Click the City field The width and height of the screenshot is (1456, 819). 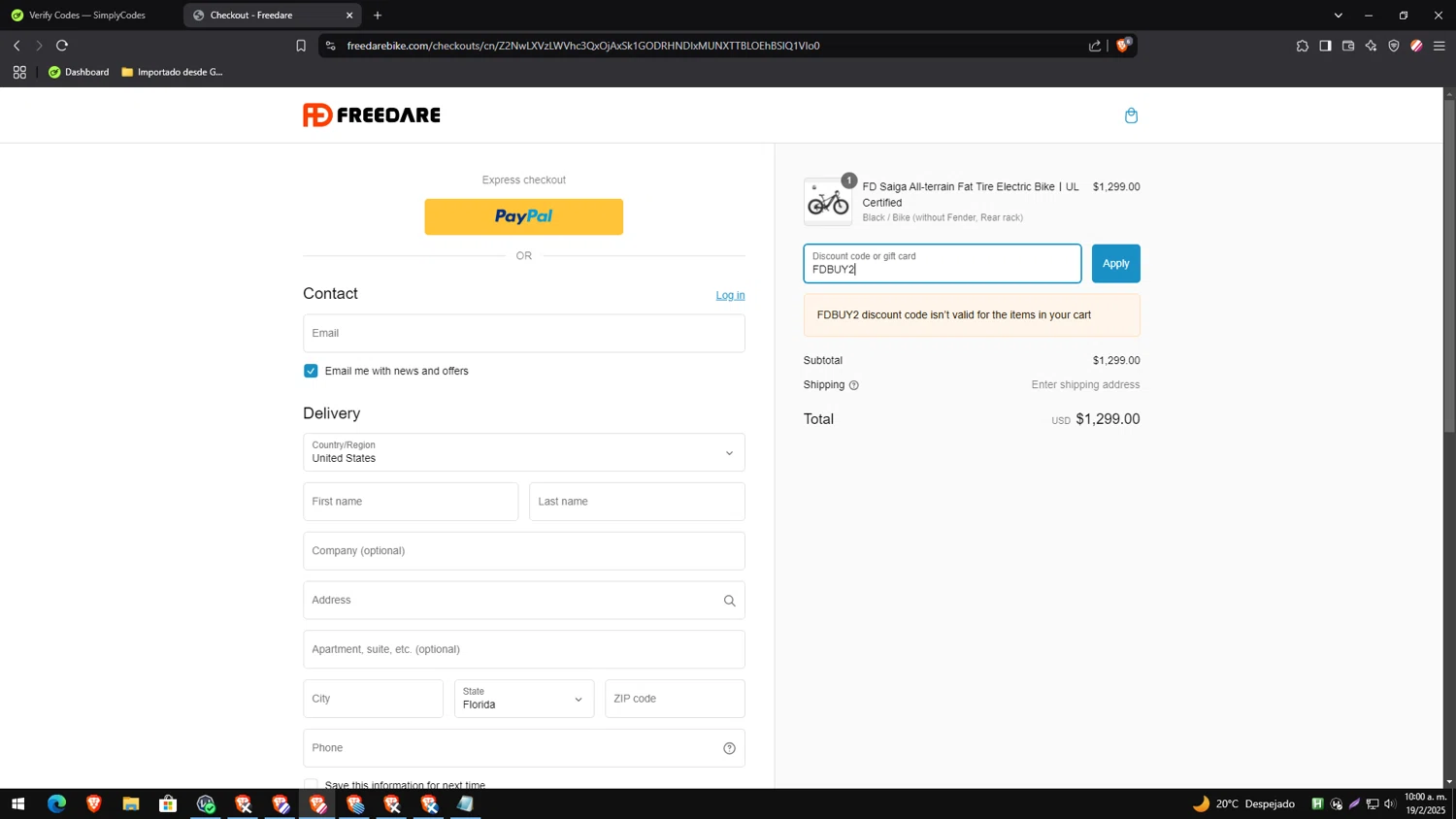(373, 699)
